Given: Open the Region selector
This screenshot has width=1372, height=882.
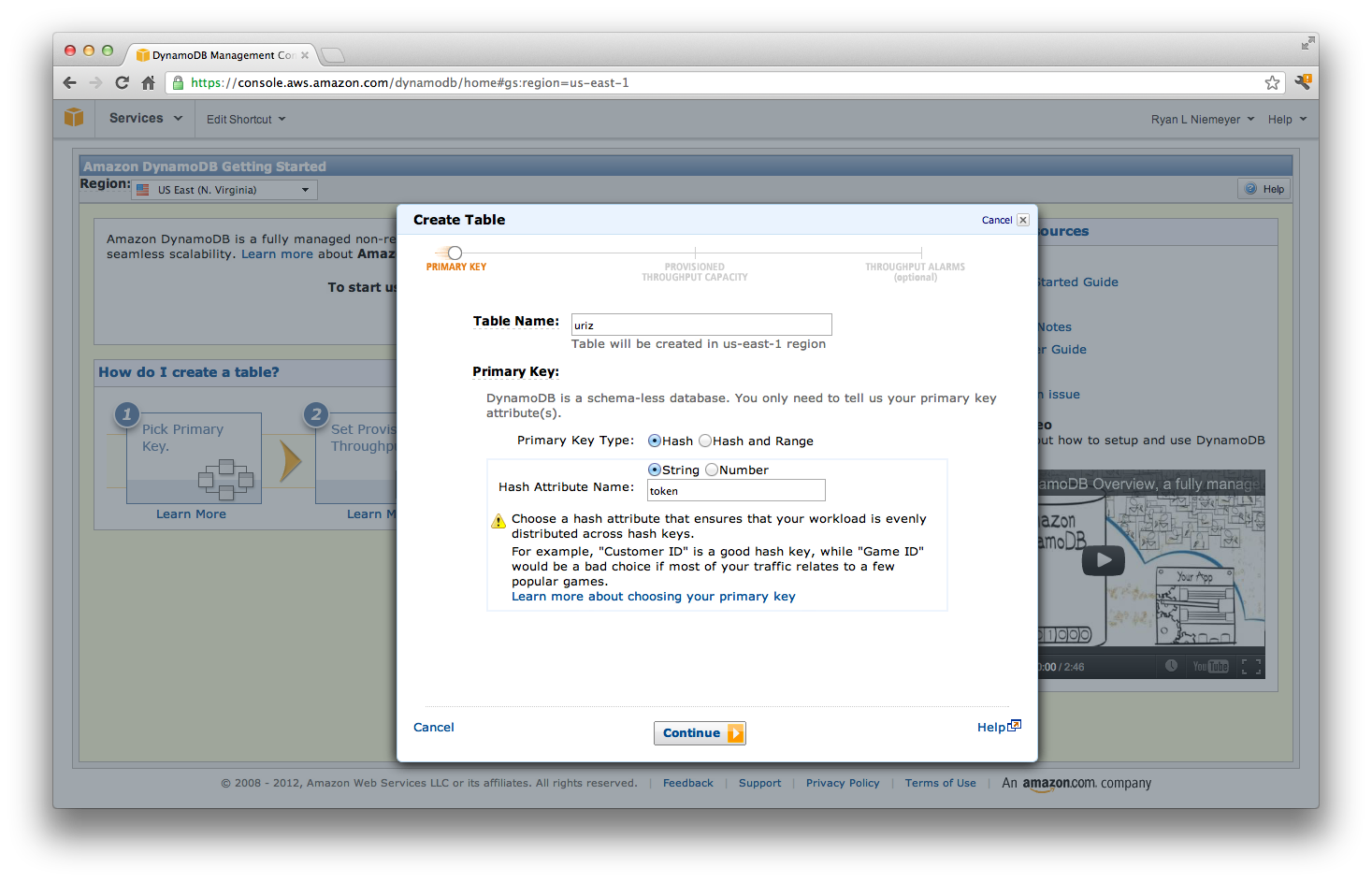Looking at the screenshot, I should [x=223, y=189].
